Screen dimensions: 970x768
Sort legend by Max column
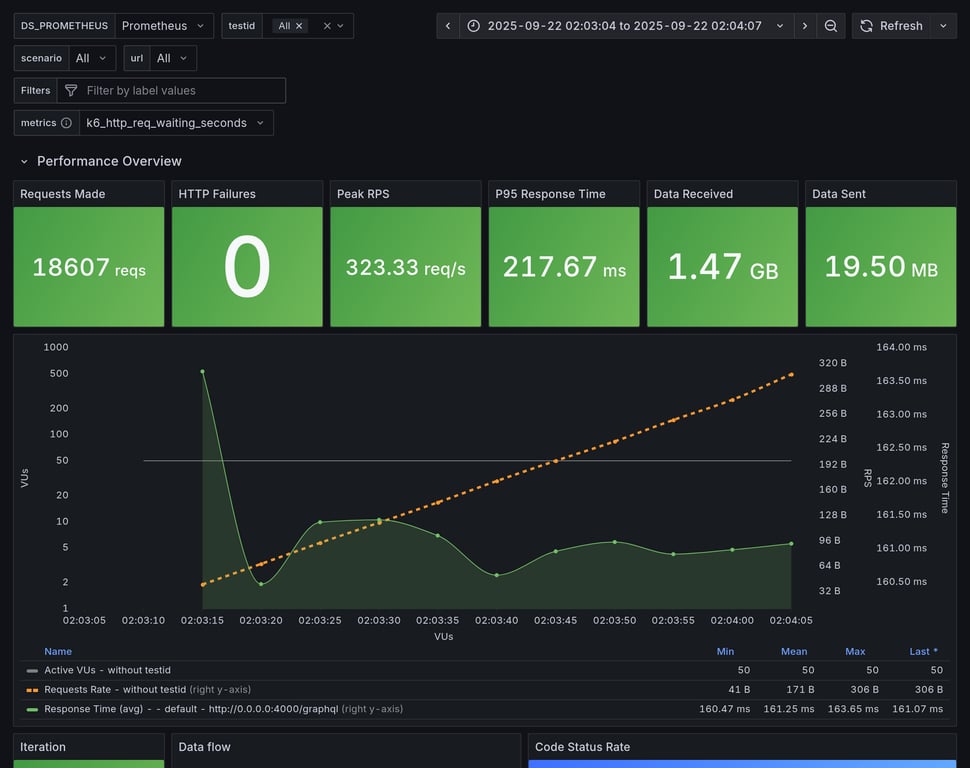coord(854,651)
